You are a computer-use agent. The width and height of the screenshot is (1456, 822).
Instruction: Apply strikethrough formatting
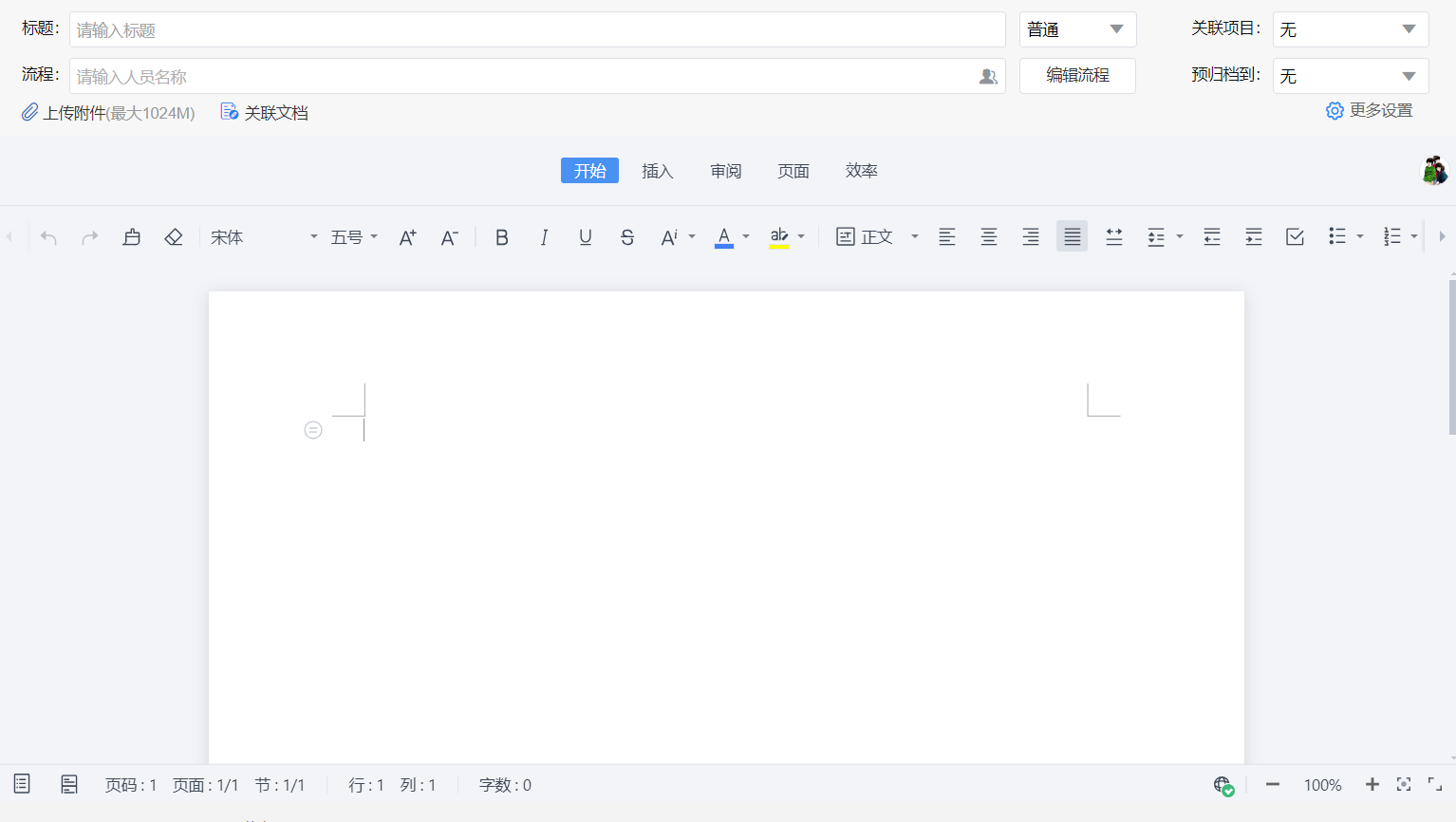(x=627, y=237)
